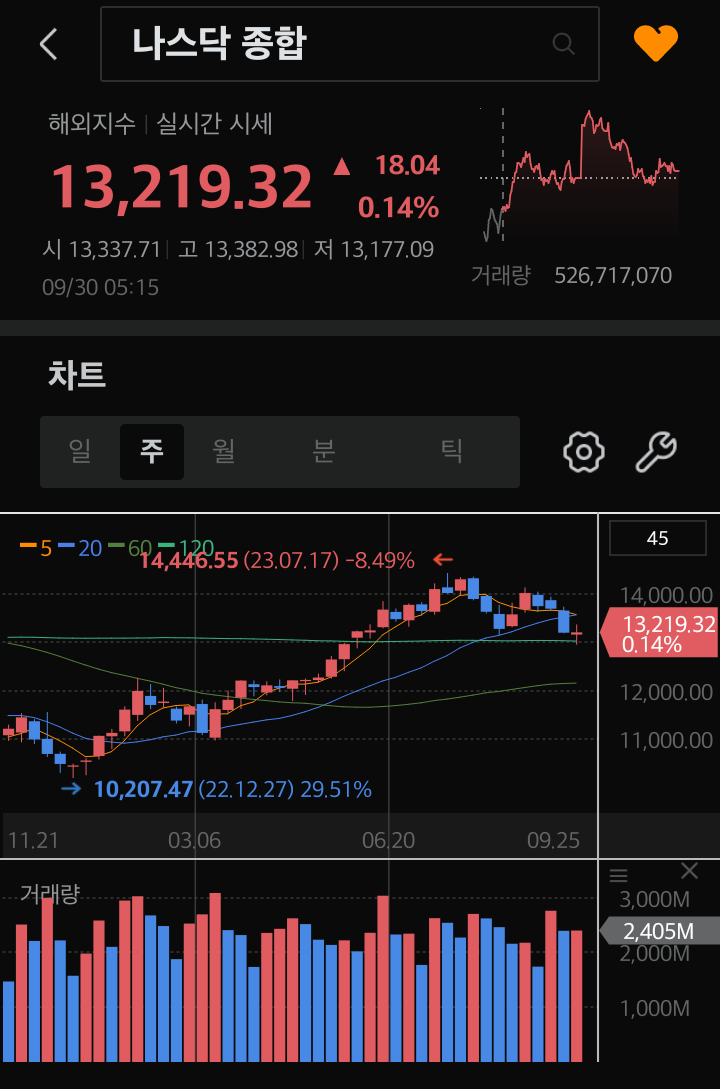Close the volume panel with X
This screenshot has width=720, height=1089.
[x=689, y=871]
